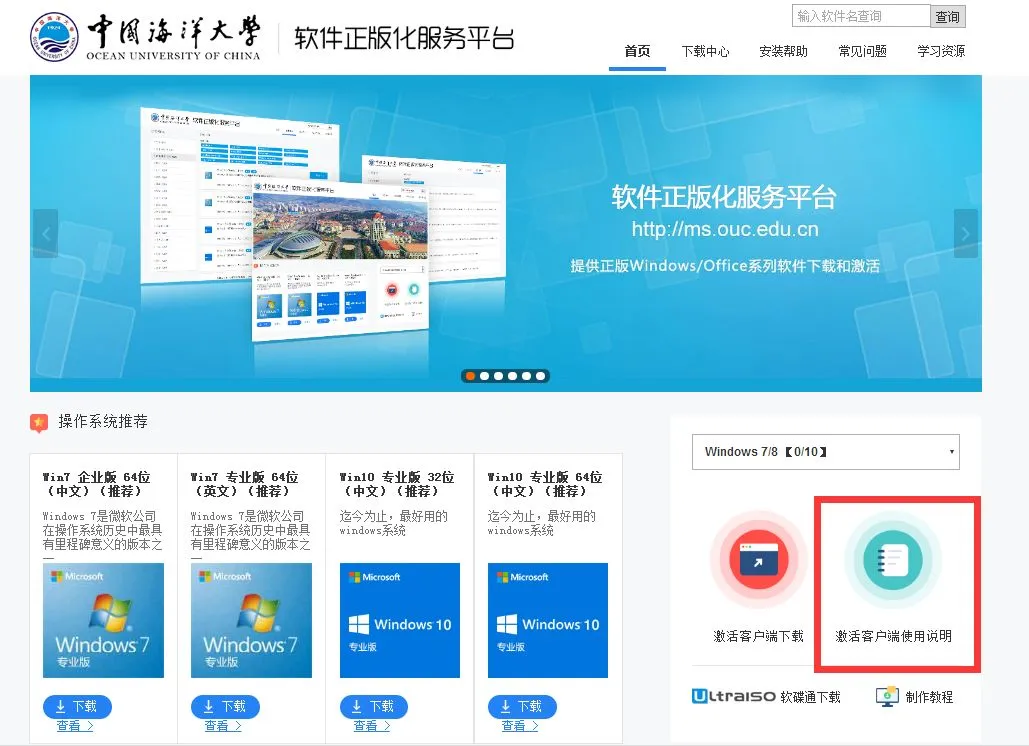Open the red activation client download icon
Screen dimensions: 1029x746
759,560
